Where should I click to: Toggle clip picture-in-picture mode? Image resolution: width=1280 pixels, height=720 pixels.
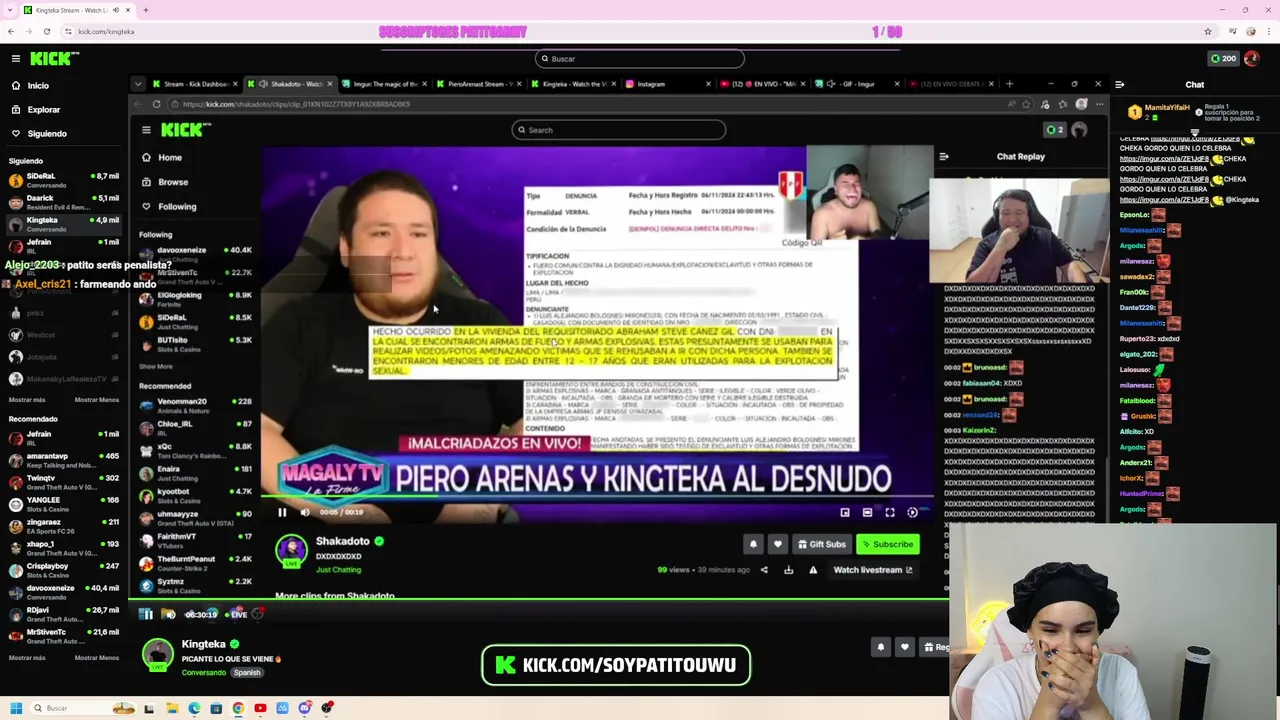845,513
